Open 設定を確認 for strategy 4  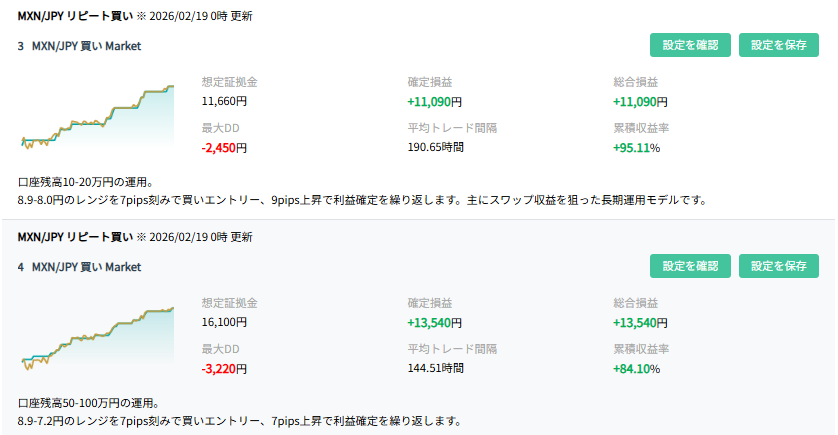(690, 266)
